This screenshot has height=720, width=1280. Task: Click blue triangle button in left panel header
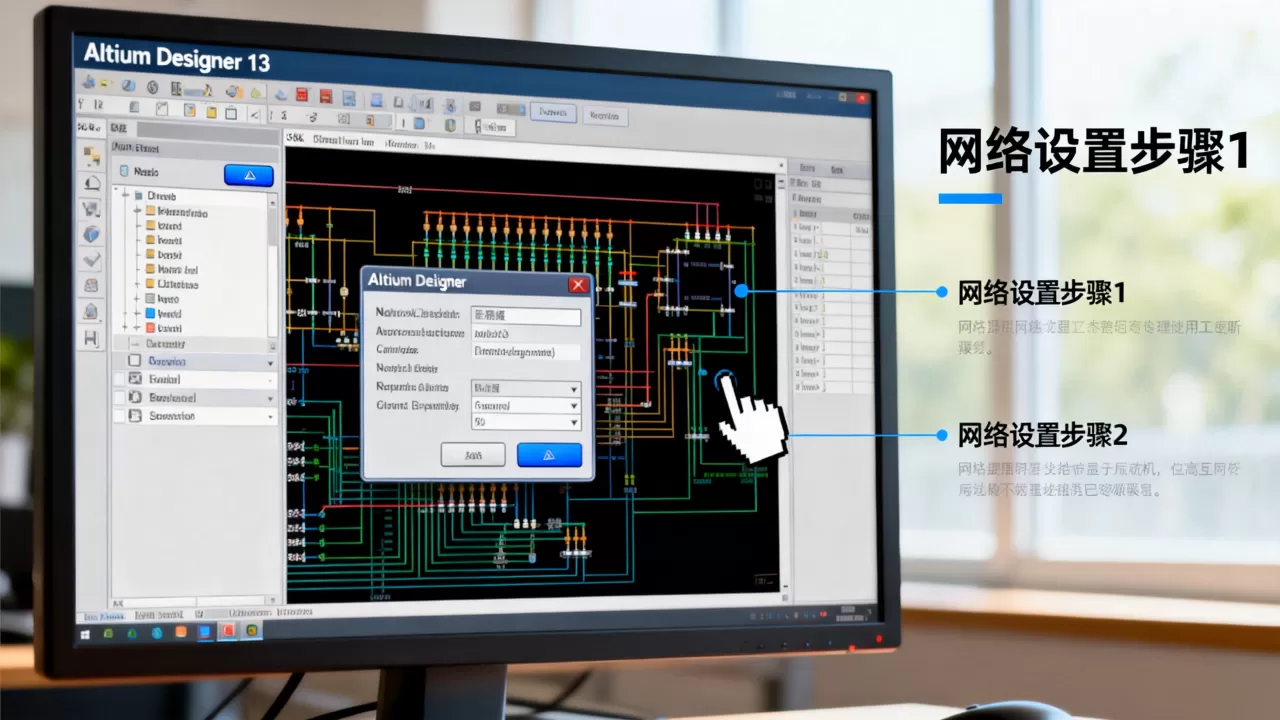coord(249,175)
